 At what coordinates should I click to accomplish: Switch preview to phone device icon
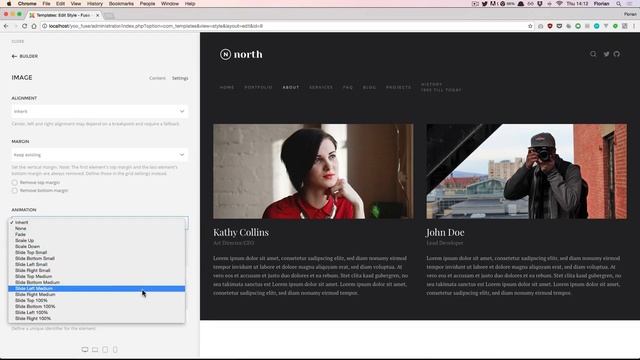pos(115,350)
